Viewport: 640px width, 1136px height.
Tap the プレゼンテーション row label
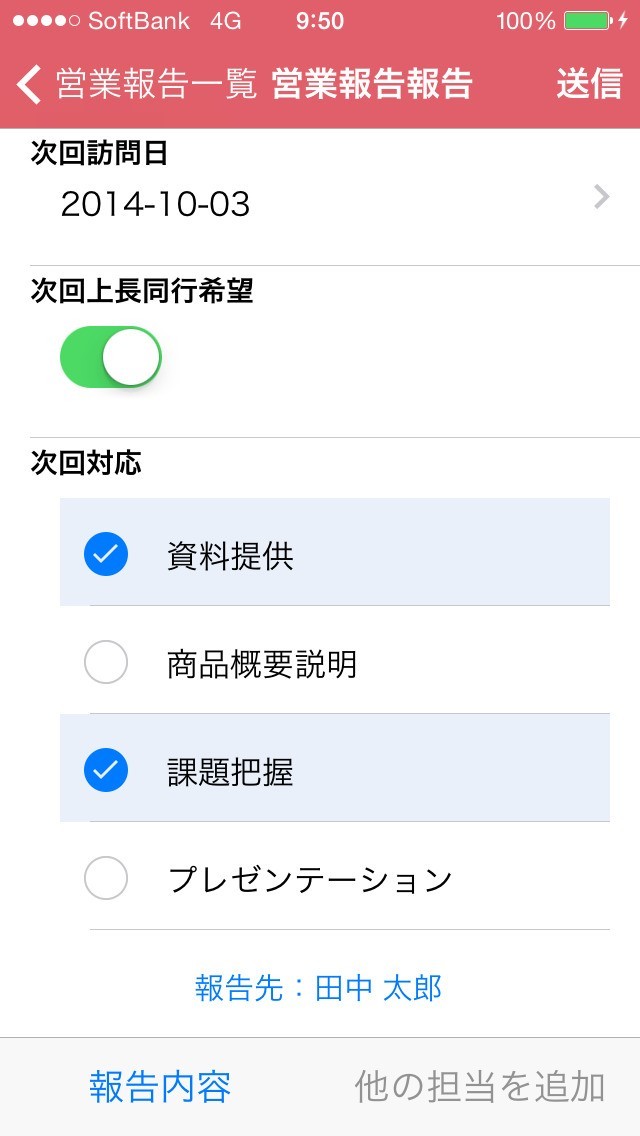pos(310,879)
